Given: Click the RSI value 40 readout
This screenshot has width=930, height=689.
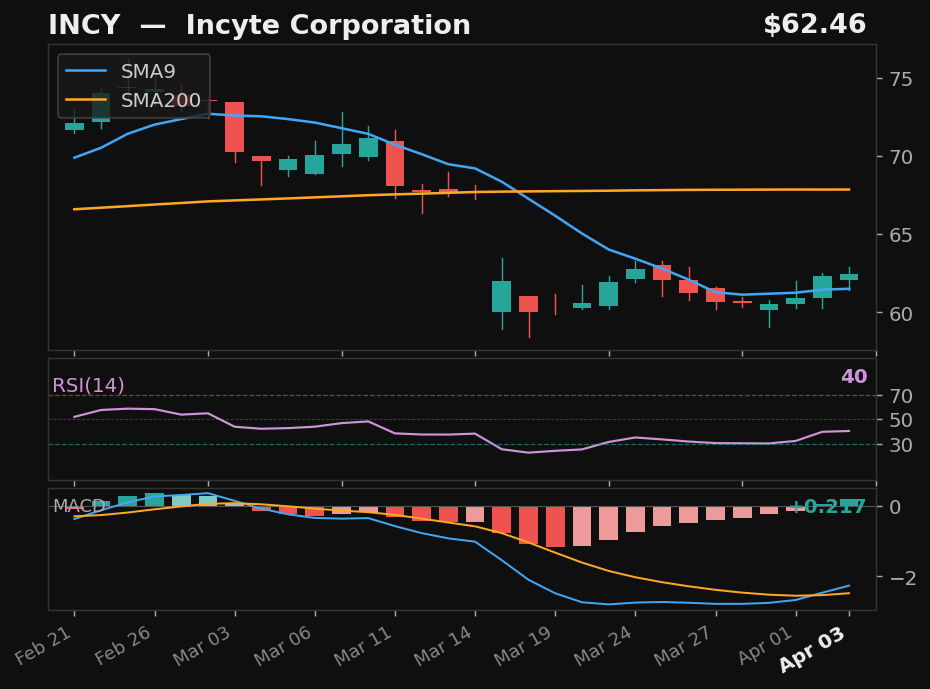Looking at the screenshot, I should 854,376.
